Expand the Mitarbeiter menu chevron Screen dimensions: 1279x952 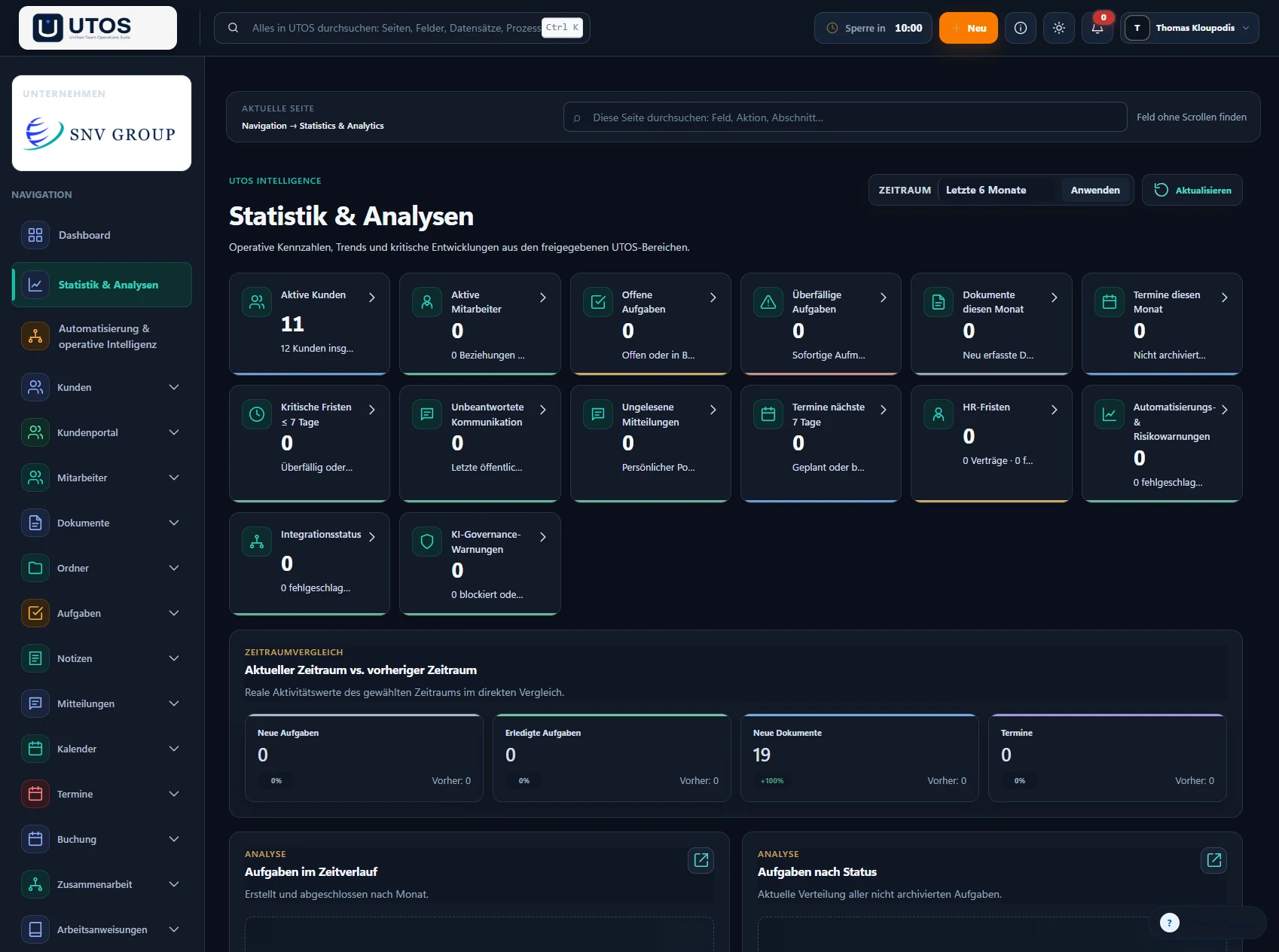coord(174,478)
